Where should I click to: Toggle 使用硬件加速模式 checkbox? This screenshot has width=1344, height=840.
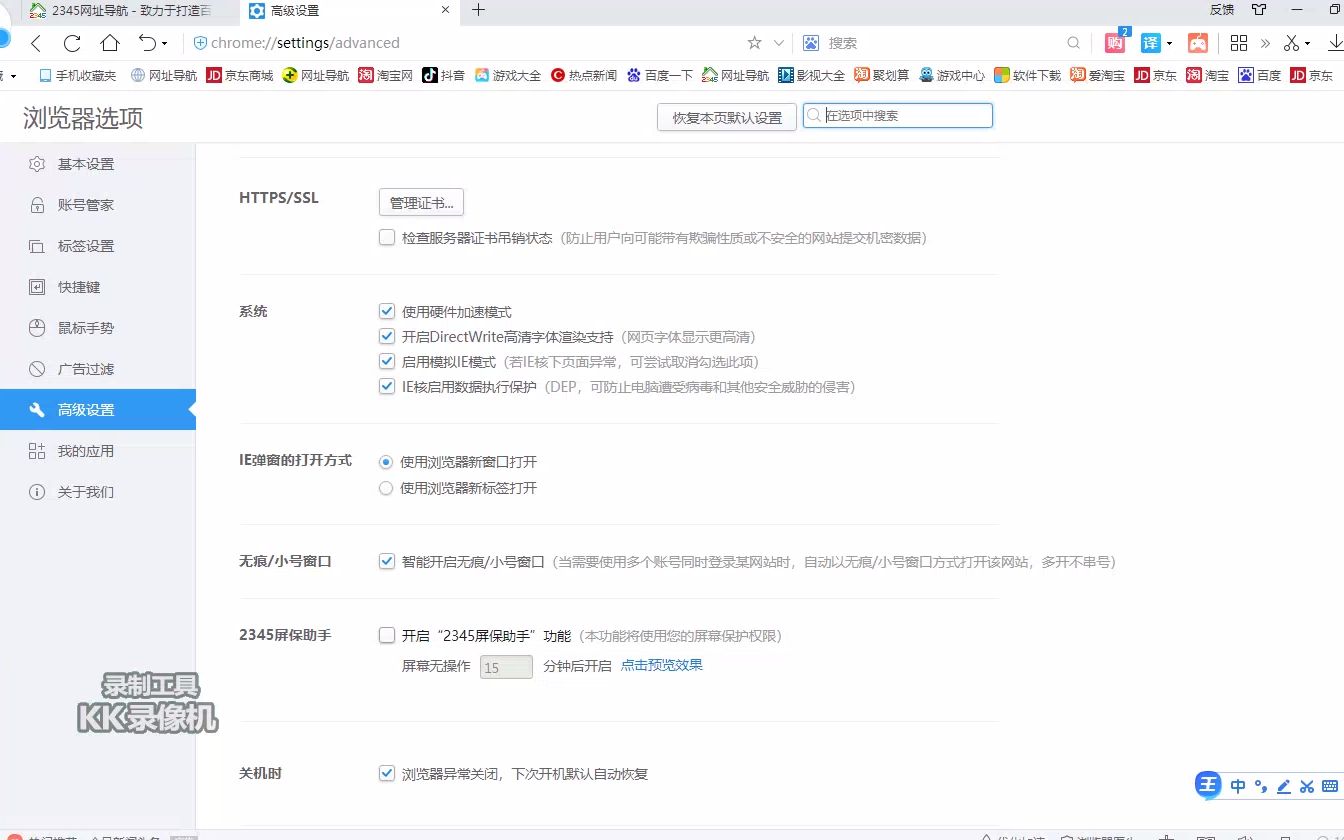387,312
